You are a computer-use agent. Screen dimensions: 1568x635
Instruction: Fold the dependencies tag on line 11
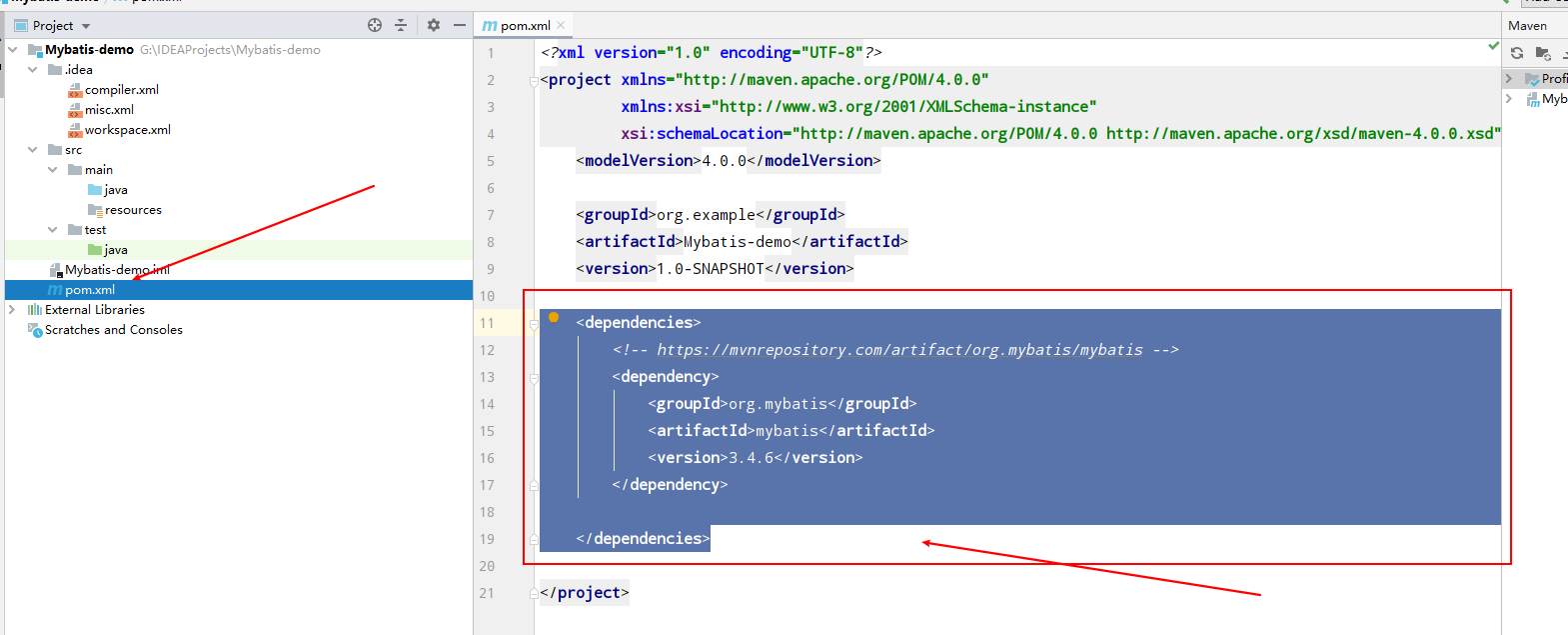pyautogui.click(x=534, y=323)
